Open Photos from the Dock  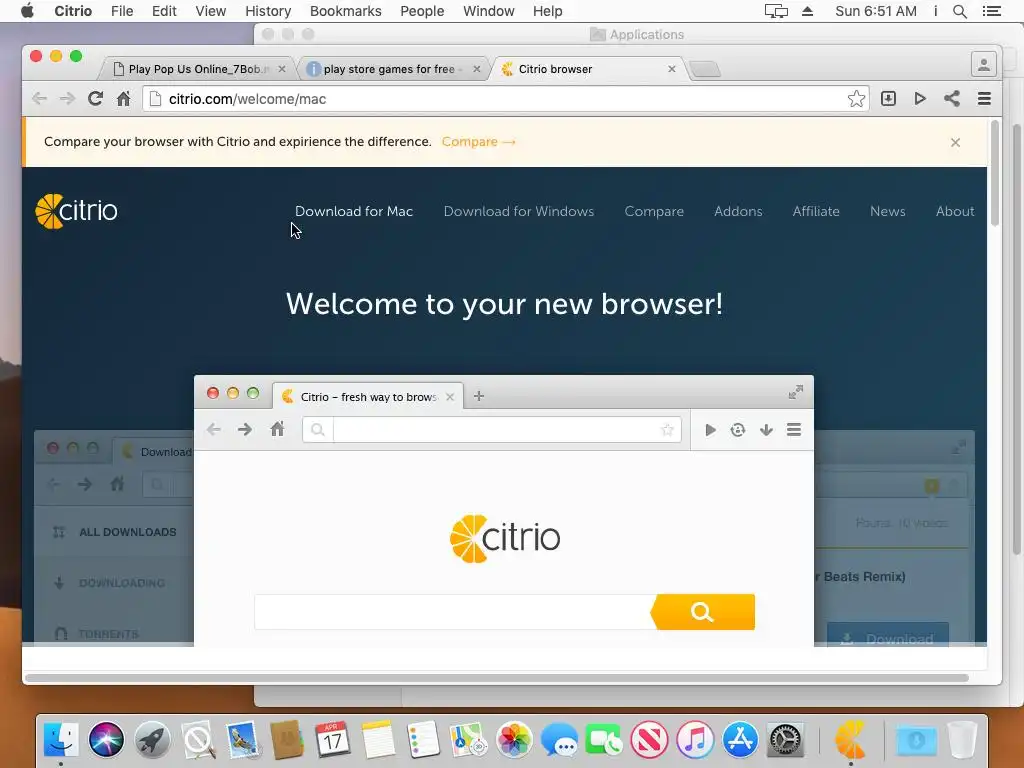point(514,740)
